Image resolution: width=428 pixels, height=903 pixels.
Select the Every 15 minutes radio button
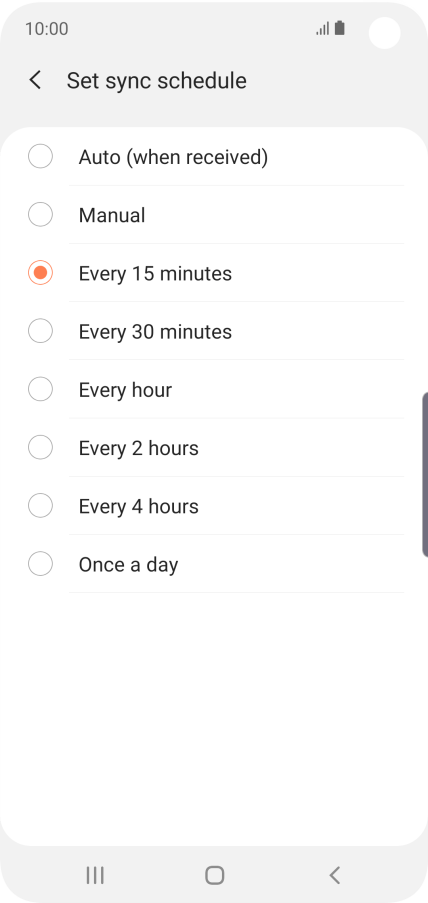coord(40,272)
